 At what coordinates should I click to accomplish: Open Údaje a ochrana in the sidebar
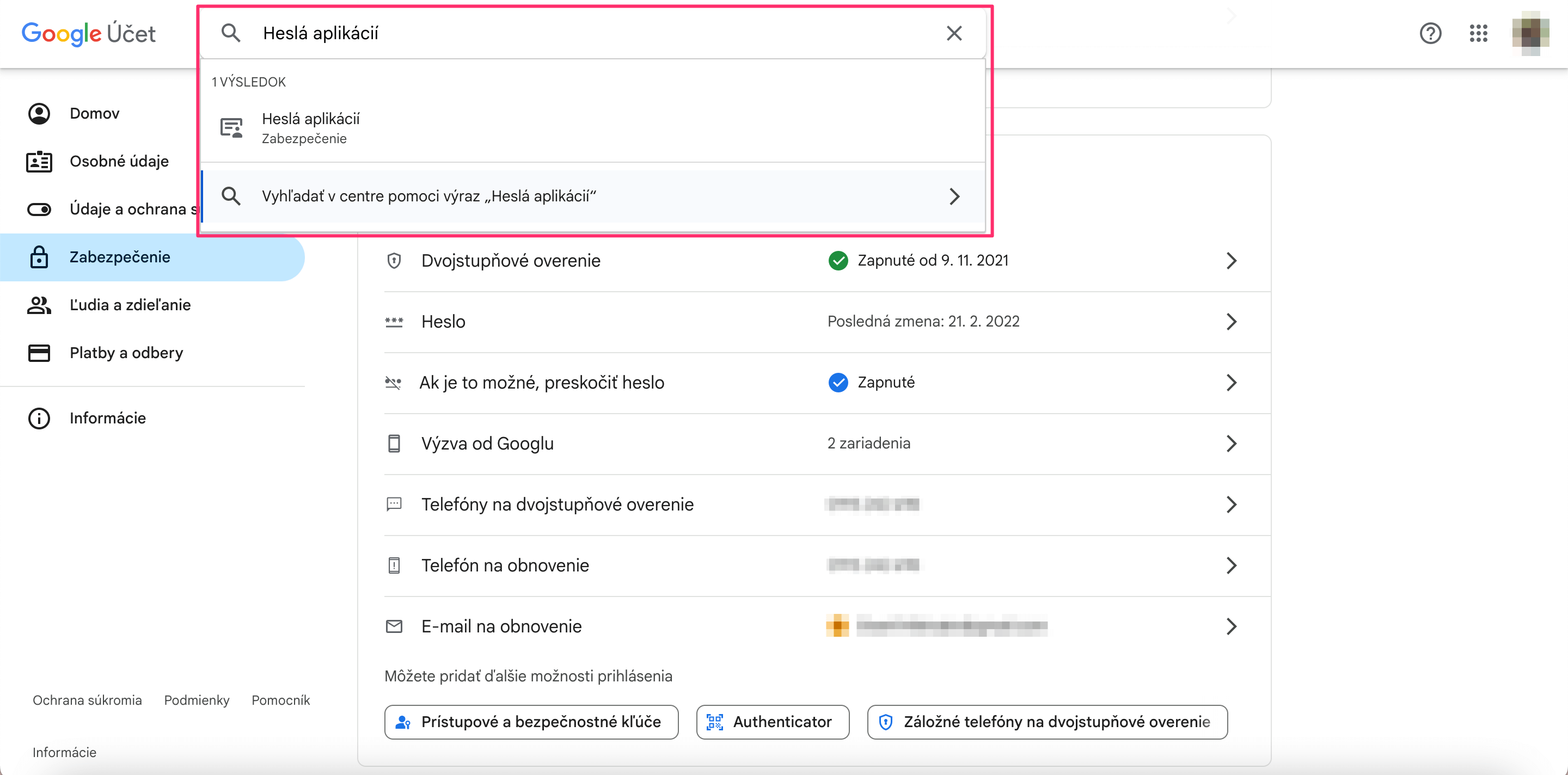pyautogui.click(x=100, y=210)
